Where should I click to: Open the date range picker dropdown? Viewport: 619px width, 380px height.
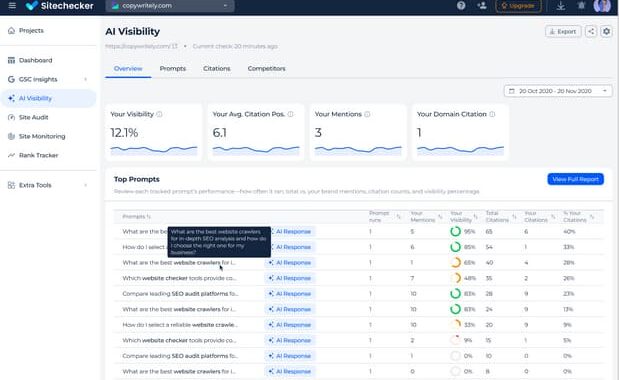tap(558, 91)
